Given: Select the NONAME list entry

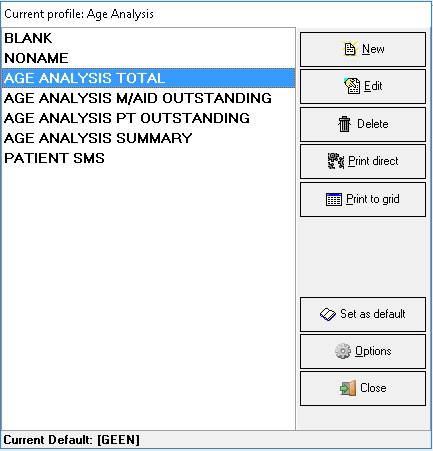Looking at the screenshot, I should 148,58.
